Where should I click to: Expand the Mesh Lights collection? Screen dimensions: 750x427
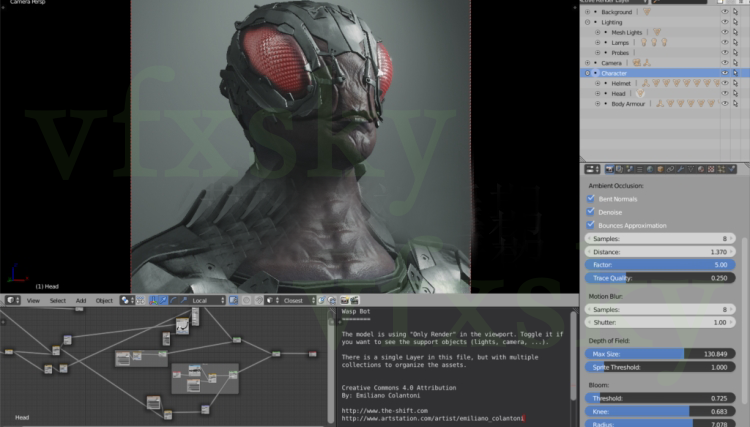coord(597,32)
